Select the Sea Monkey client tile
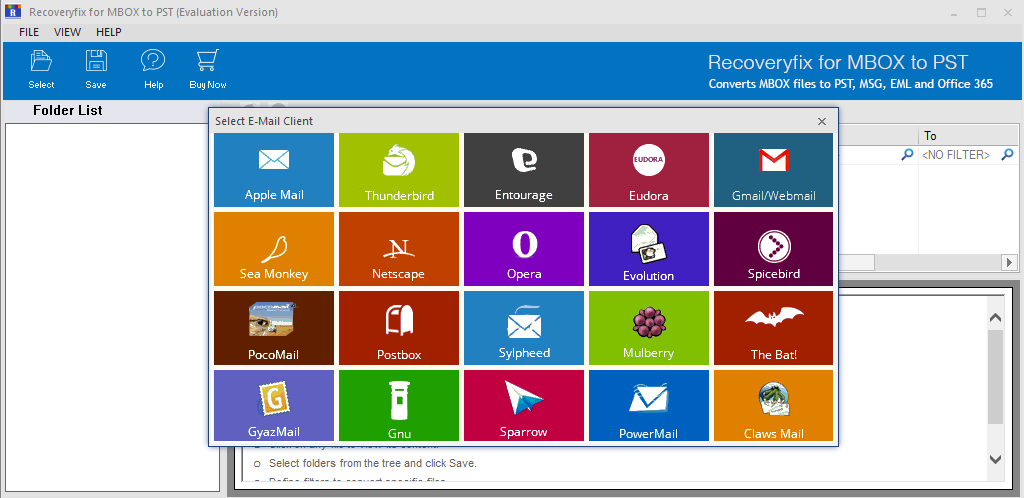 click(x=274, y=249)
